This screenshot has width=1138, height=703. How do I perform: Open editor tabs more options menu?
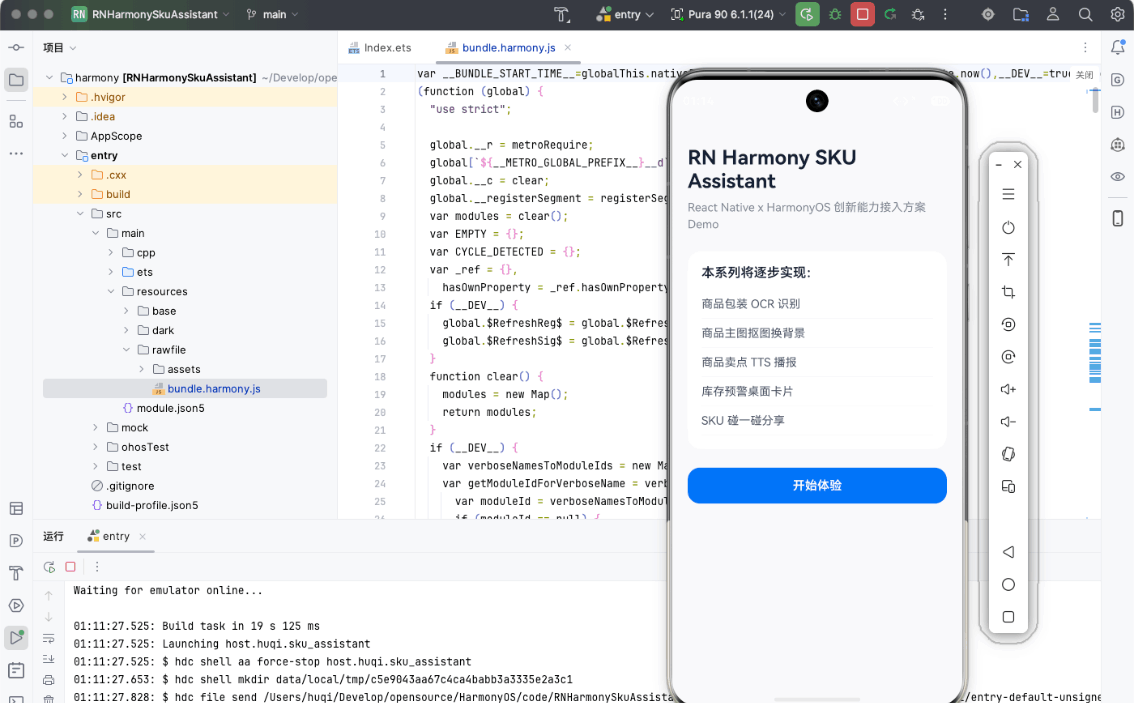coord(1085,48)
